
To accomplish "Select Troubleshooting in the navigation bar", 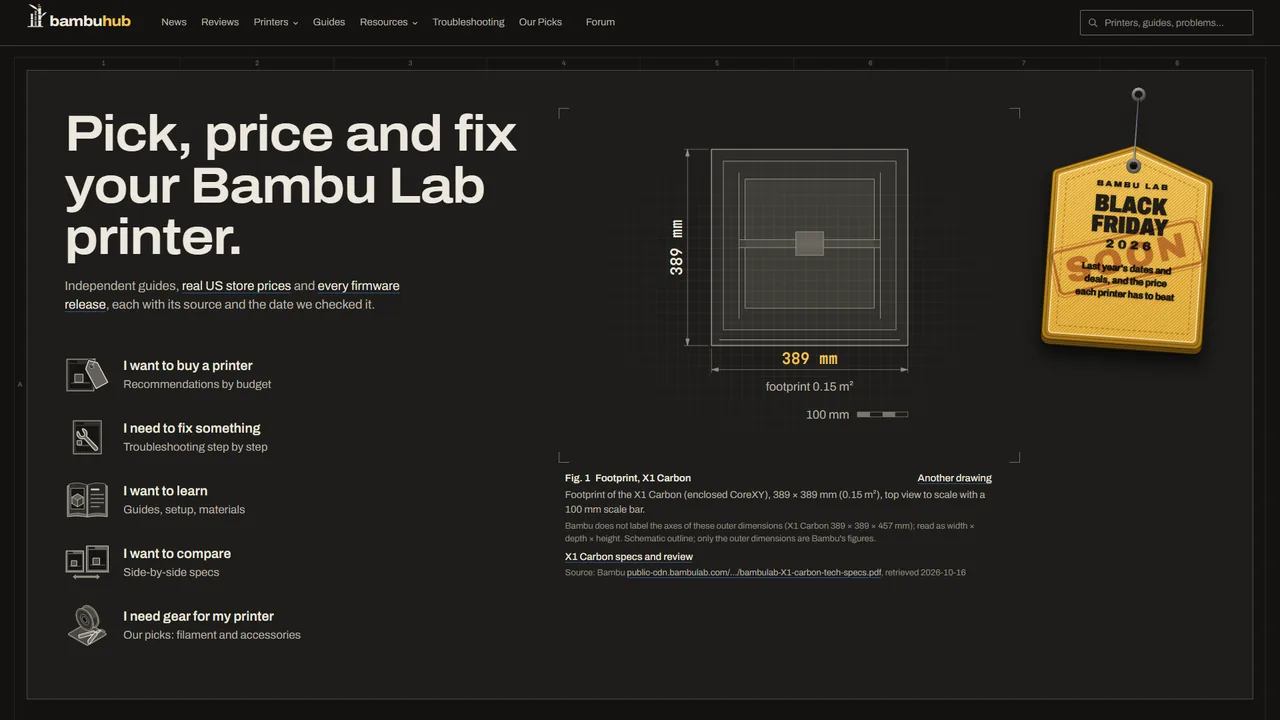I will [x=468, y=22].
